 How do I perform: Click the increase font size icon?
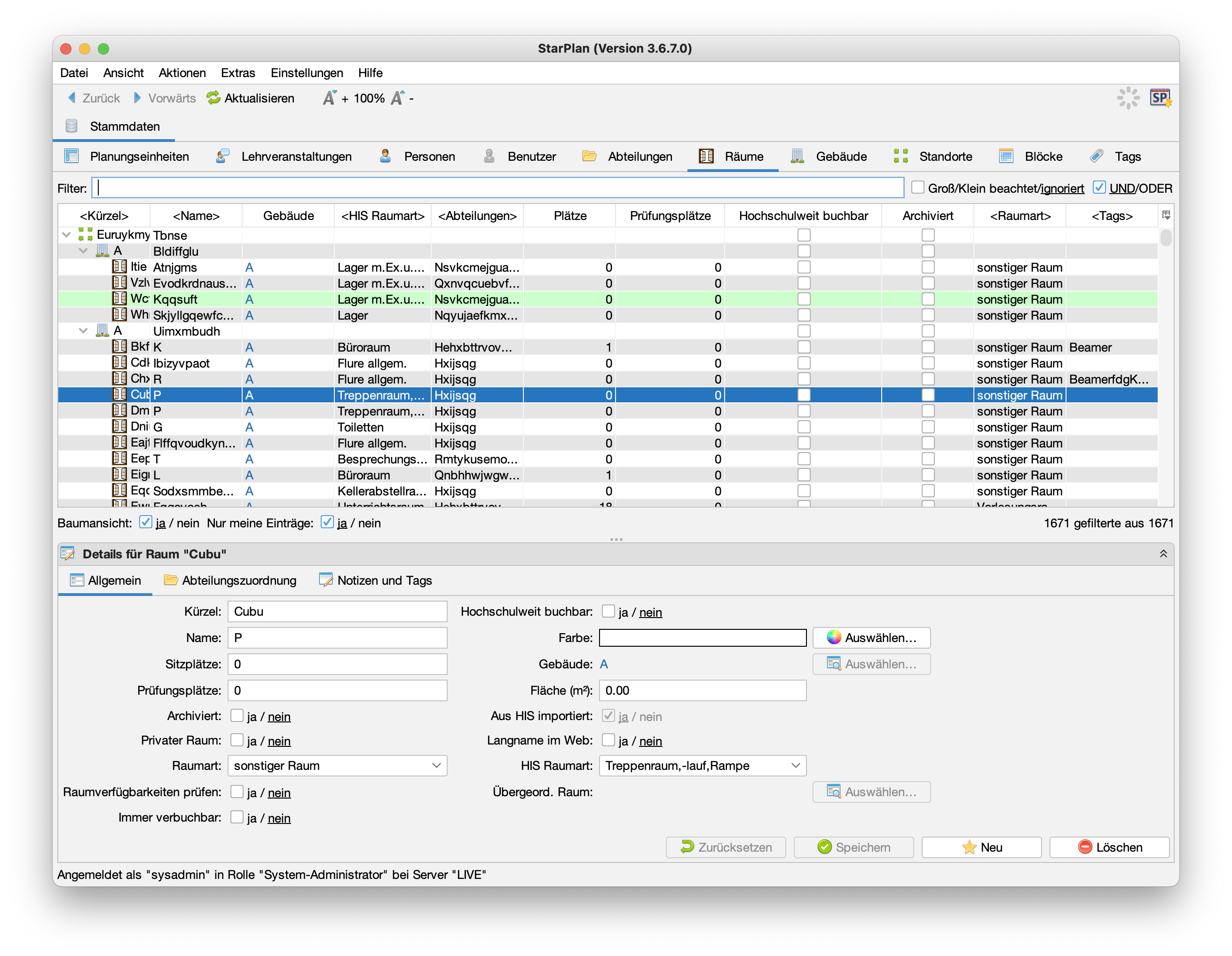[330, 98]
